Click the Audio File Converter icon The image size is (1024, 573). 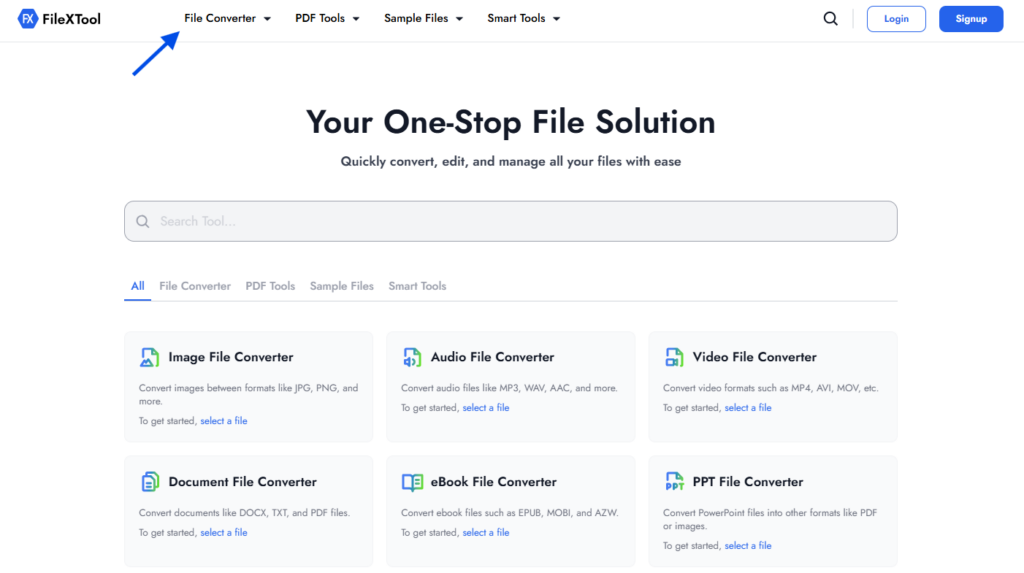click(x=411, y=357)
